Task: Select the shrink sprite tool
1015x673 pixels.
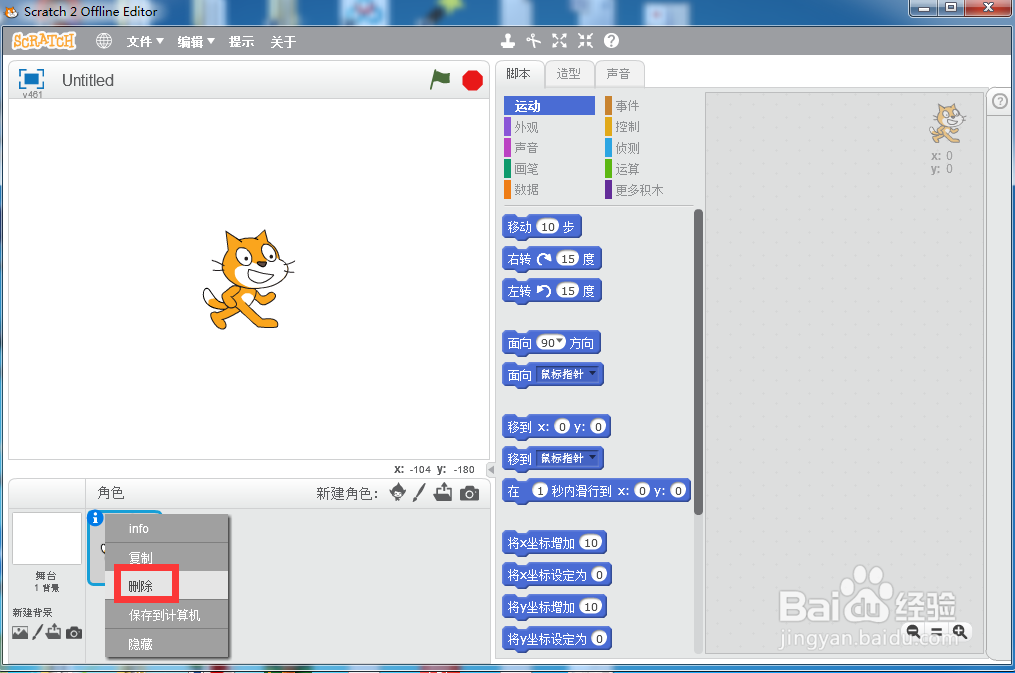Action: 585,41
